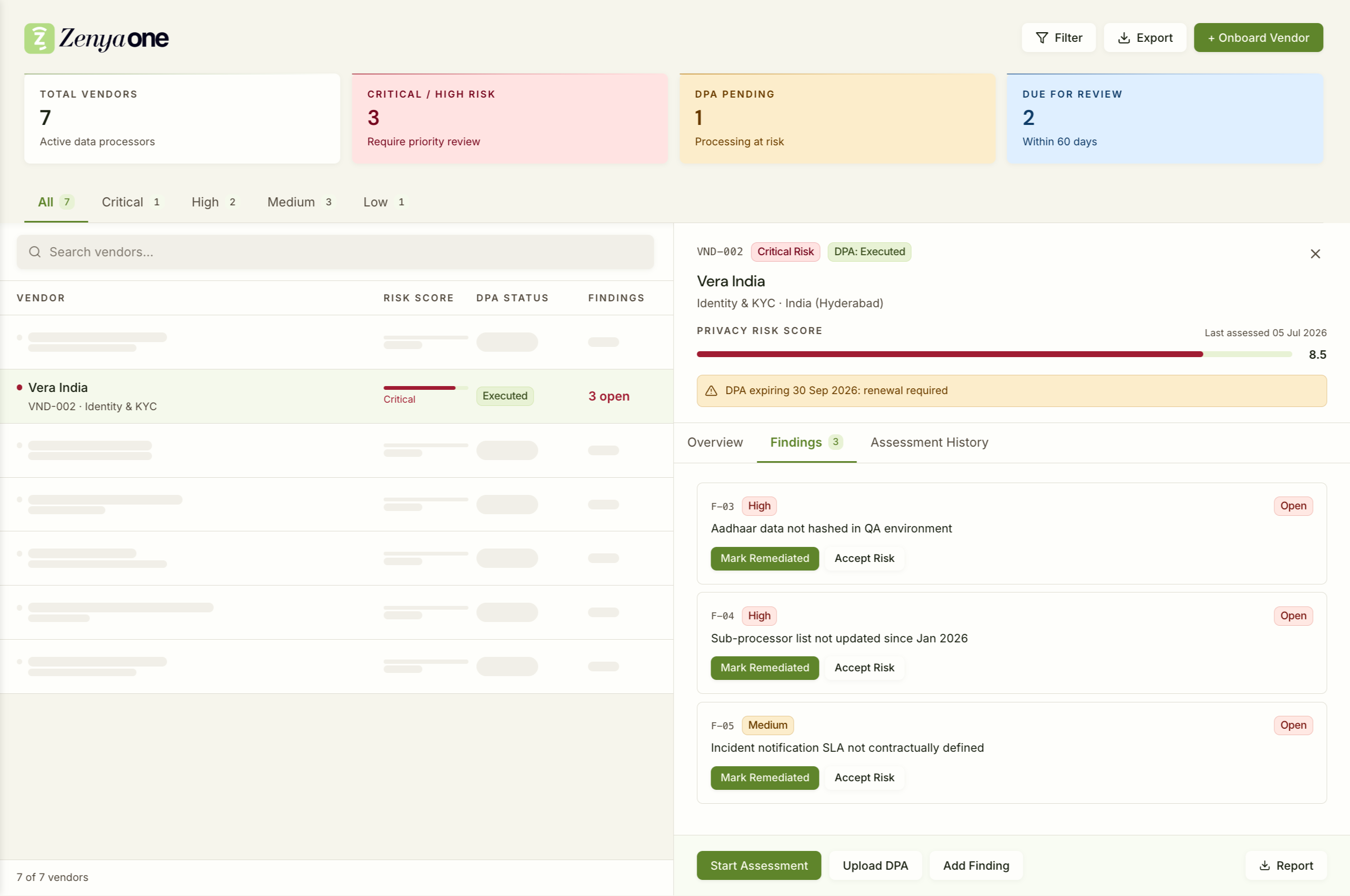Screen dimensions: 1350x896
Task: Click the Executed status badge in table
Action: [504, 396]
